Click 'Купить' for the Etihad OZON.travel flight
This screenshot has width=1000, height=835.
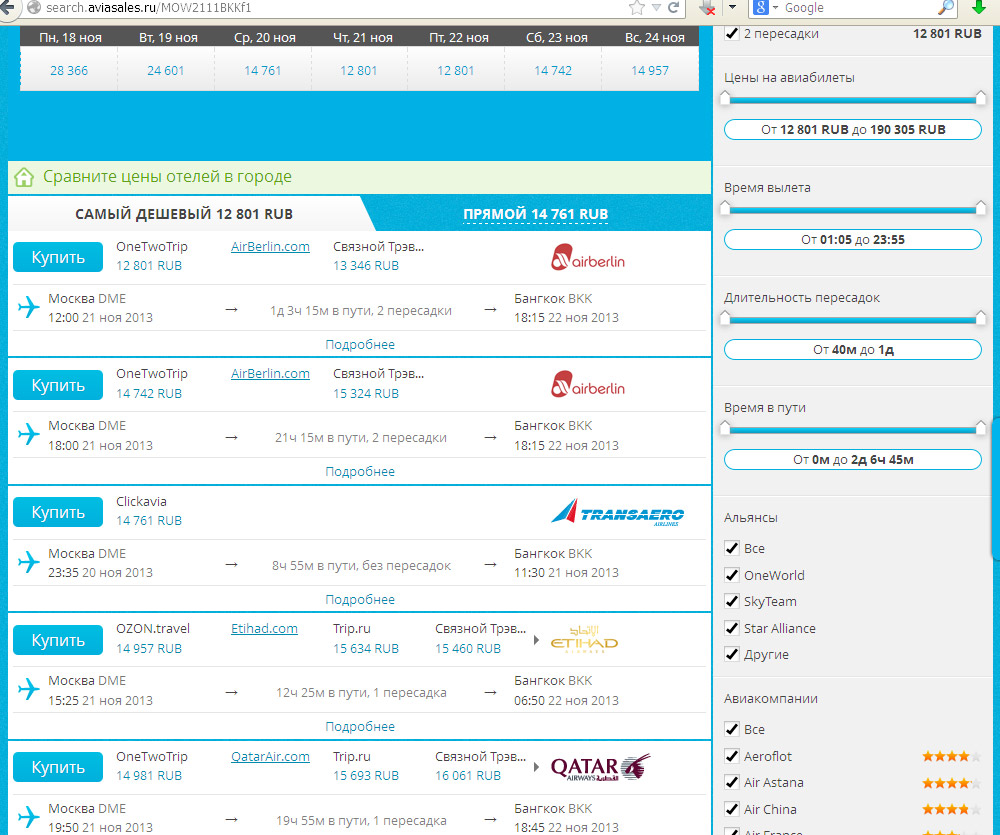58,640
